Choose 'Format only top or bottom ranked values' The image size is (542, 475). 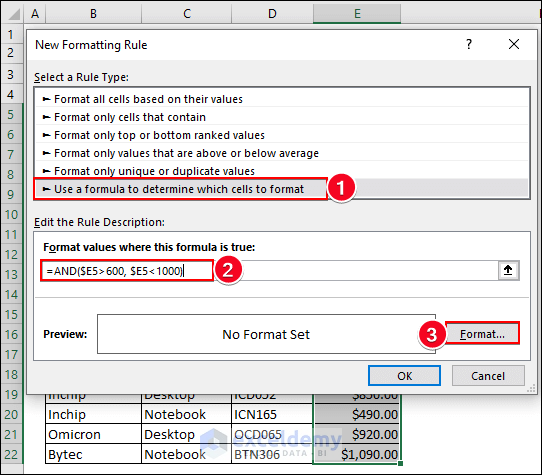click(x=281, y=135)
